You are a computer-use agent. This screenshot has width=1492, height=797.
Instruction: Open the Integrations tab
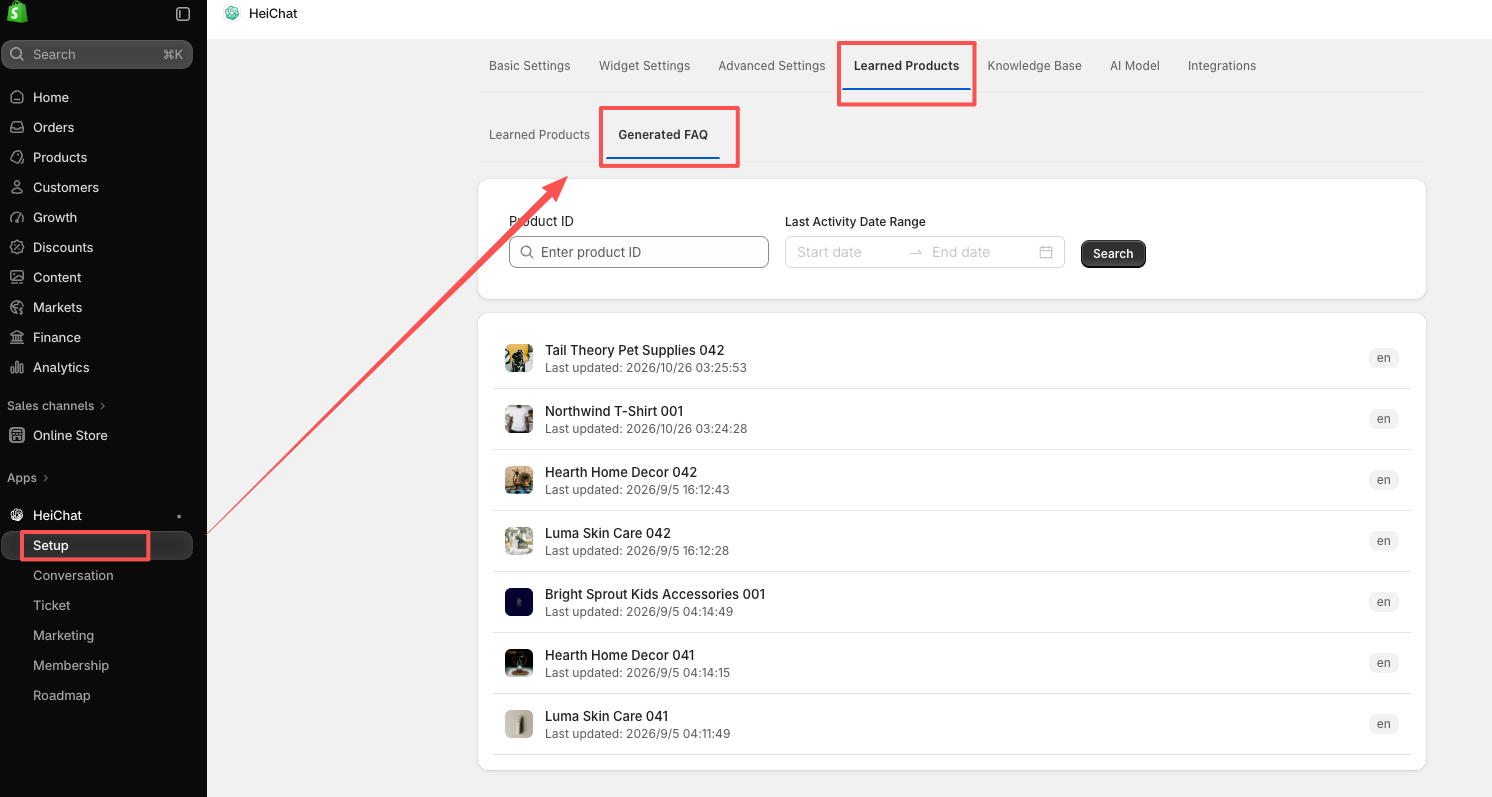coord(1221,66)
